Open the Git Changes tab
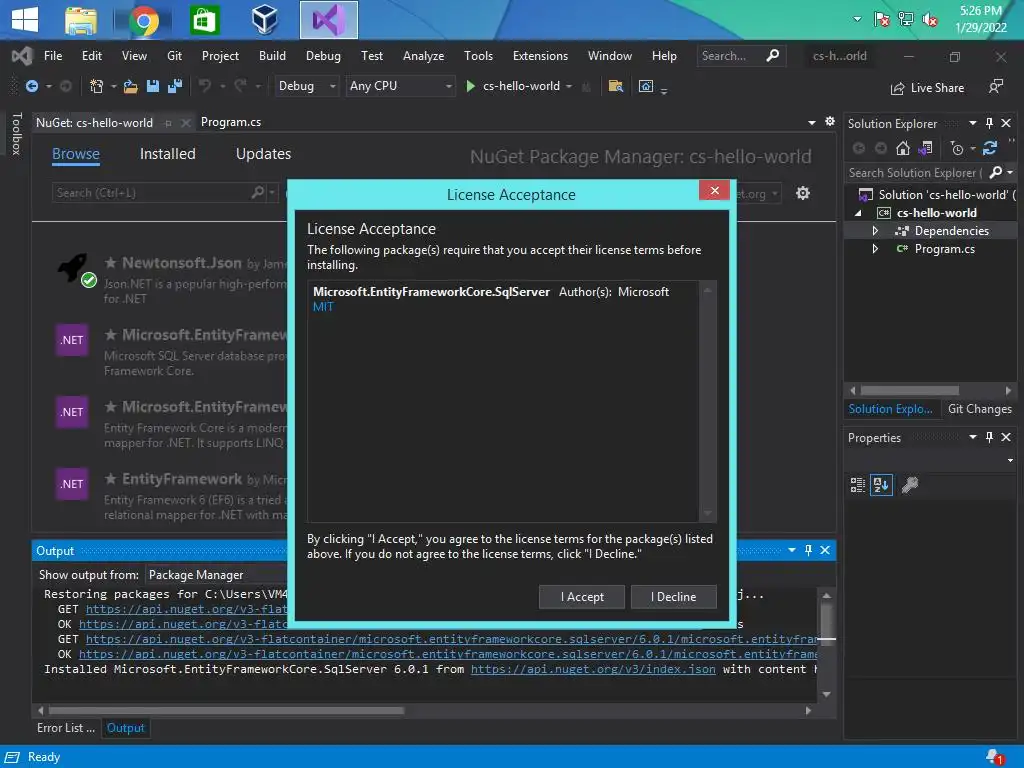 [x=979, y=409]
